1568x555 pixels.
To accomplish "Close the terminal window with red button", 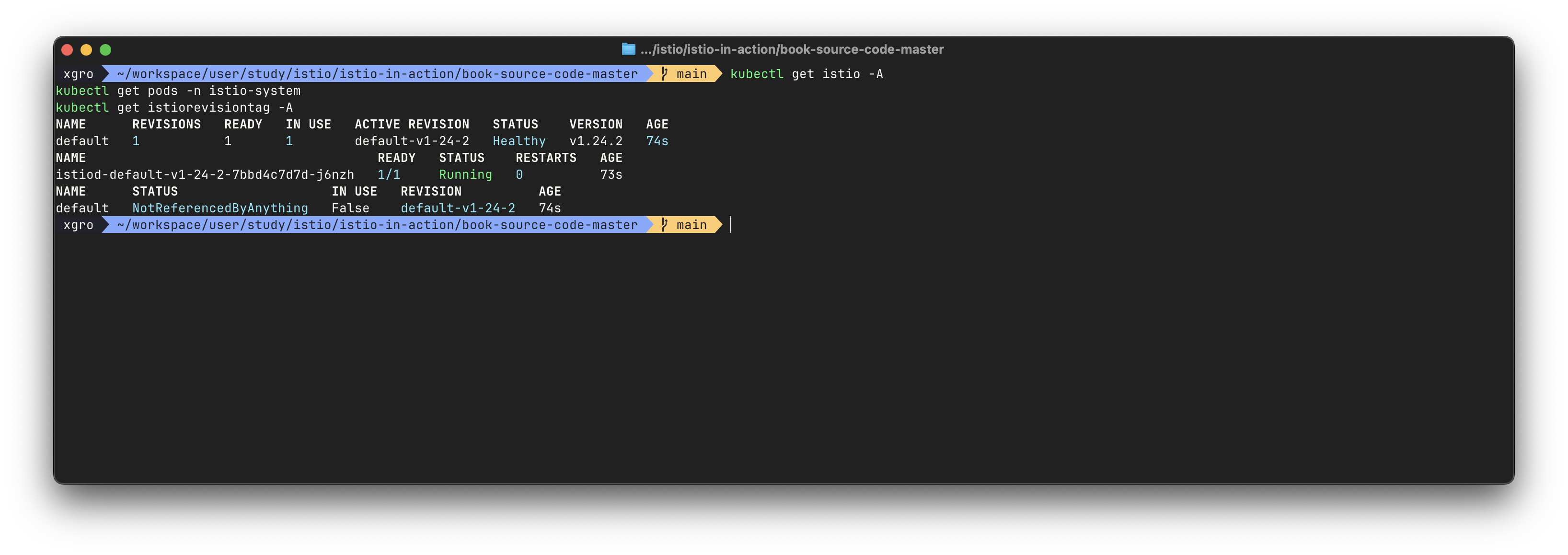I will 68,50.
